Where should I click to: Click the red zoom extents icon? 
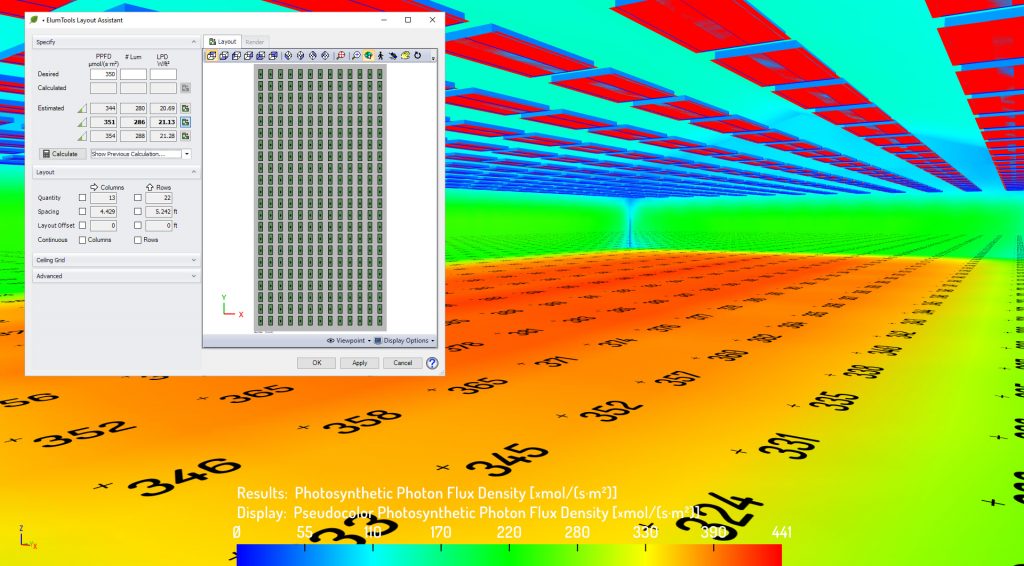[340, 55]
